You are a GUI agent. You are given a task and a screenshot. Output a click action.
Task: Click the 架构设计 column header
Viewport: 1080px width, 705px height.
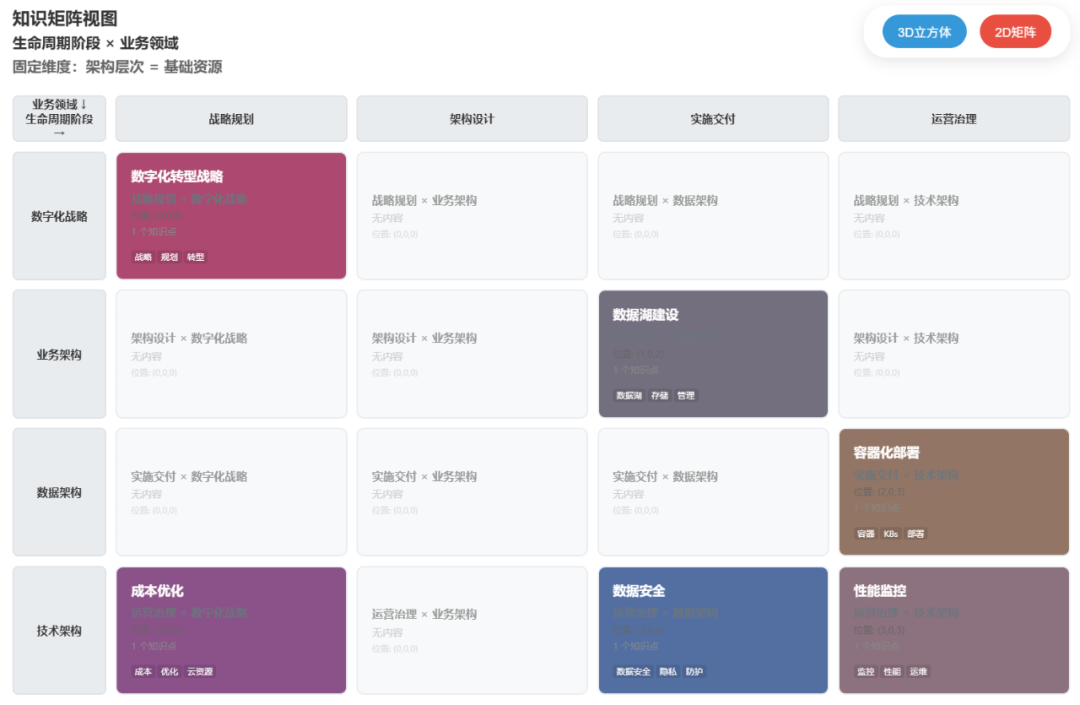tap(472, 119)
